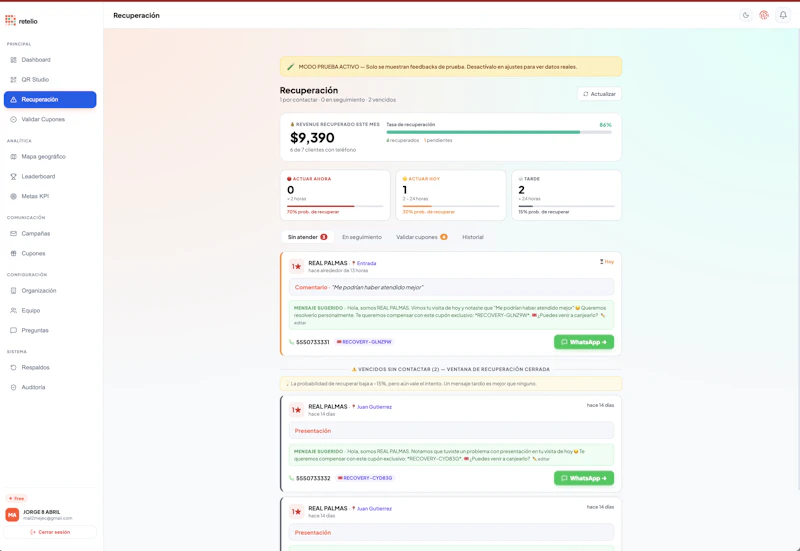Switch to the Historial tab

(473, 237)
